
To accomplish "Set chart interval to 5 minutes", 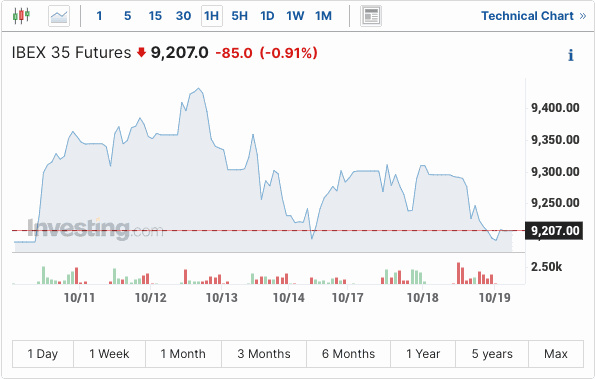I will (x=128, y=16).
